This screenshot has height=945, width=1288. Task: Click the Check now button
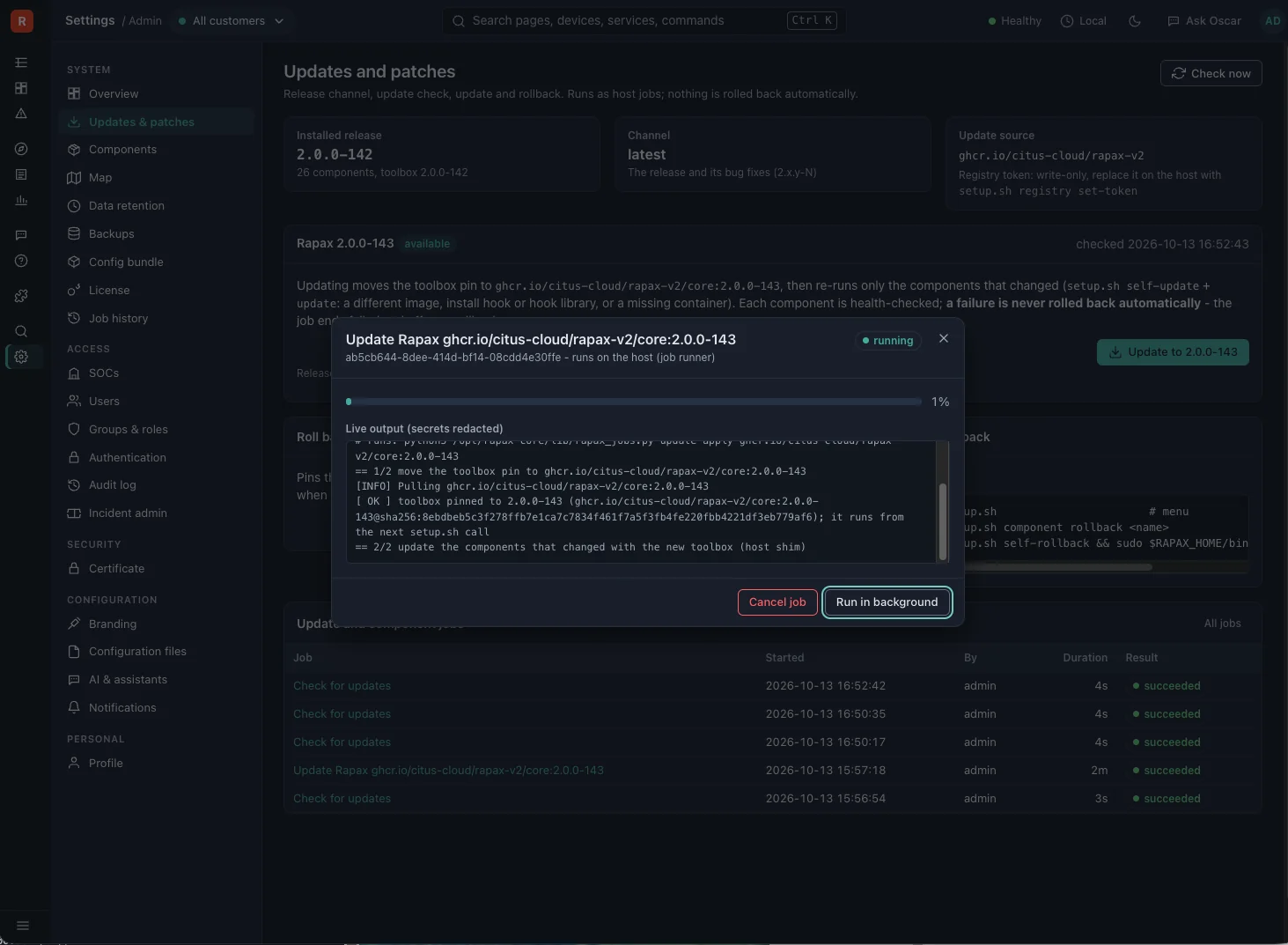1211,73
